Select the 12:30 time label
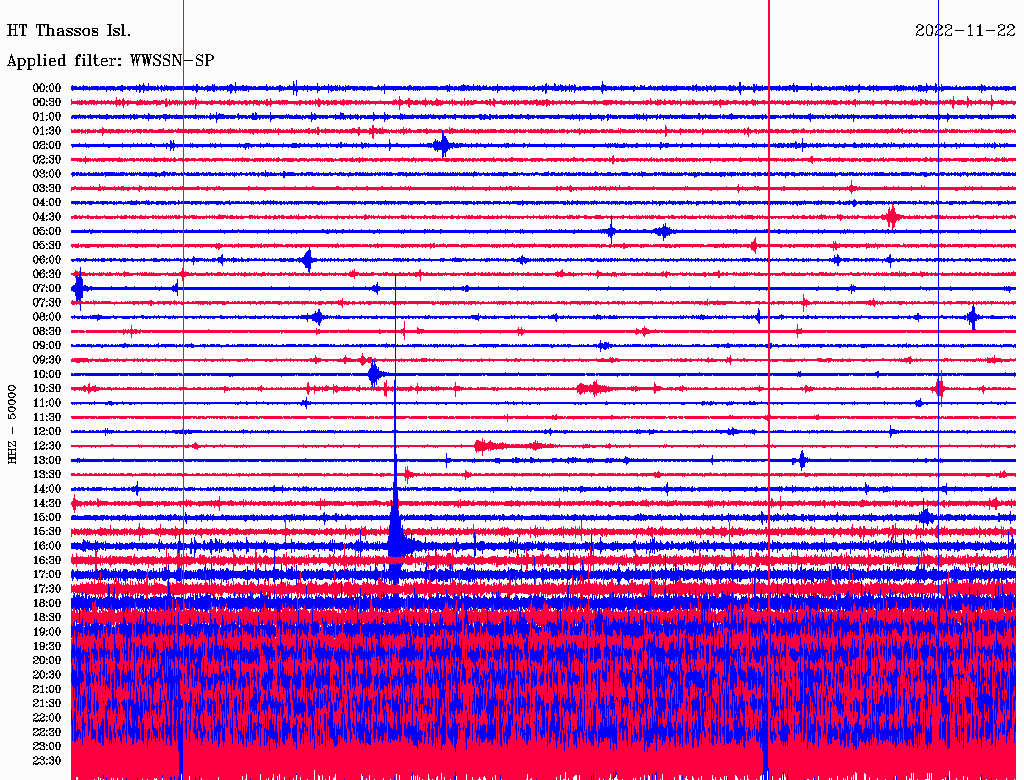1024x780 pixels. coord(47,446)
